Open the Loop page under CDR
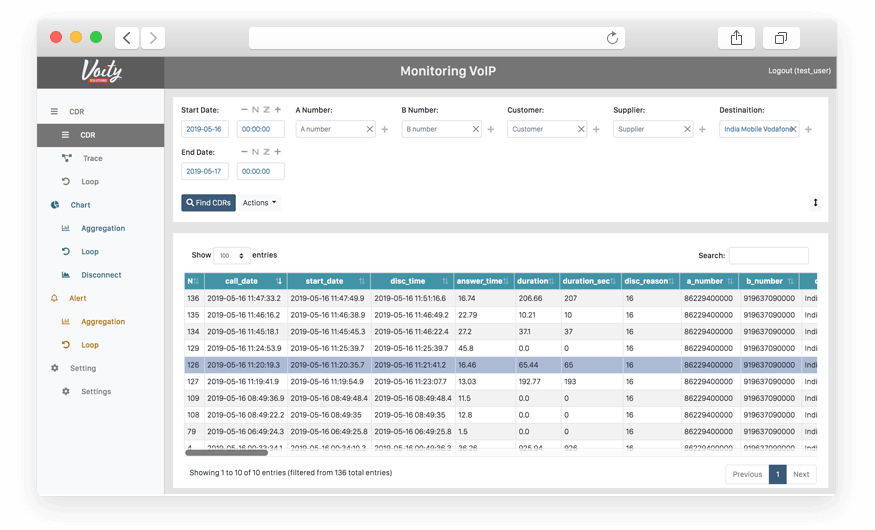Screen dimensions: 875x530 [x=90, y=182]
